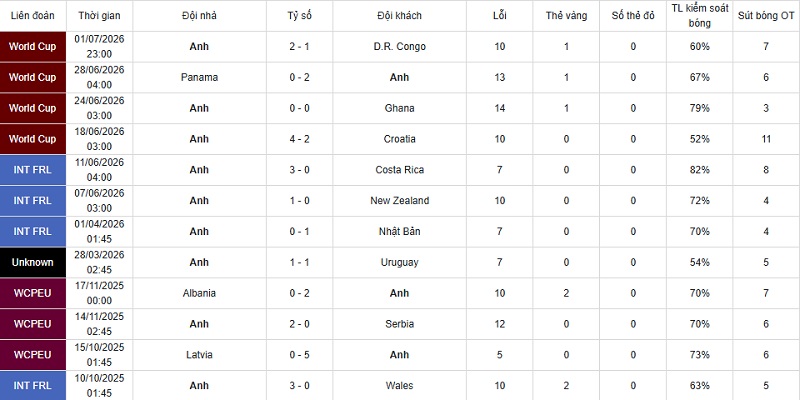Open the 4 - 2 score against Croatia
This screenshot has height=400, width=800.
299,139
